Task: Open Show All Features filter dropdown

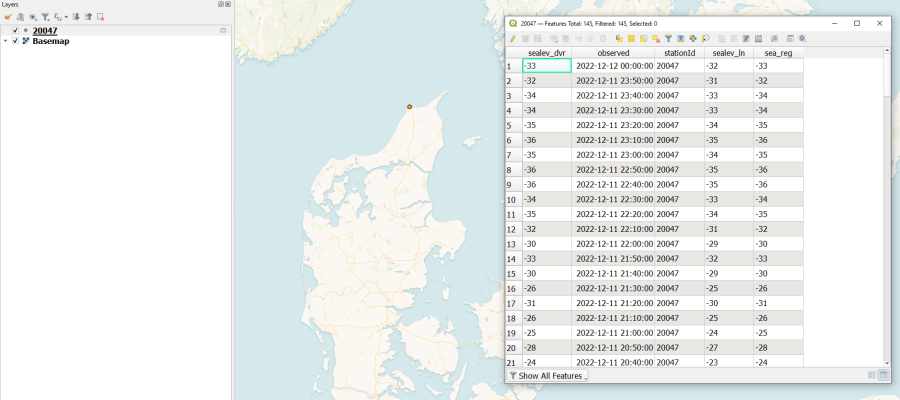Action: point(547,376)
